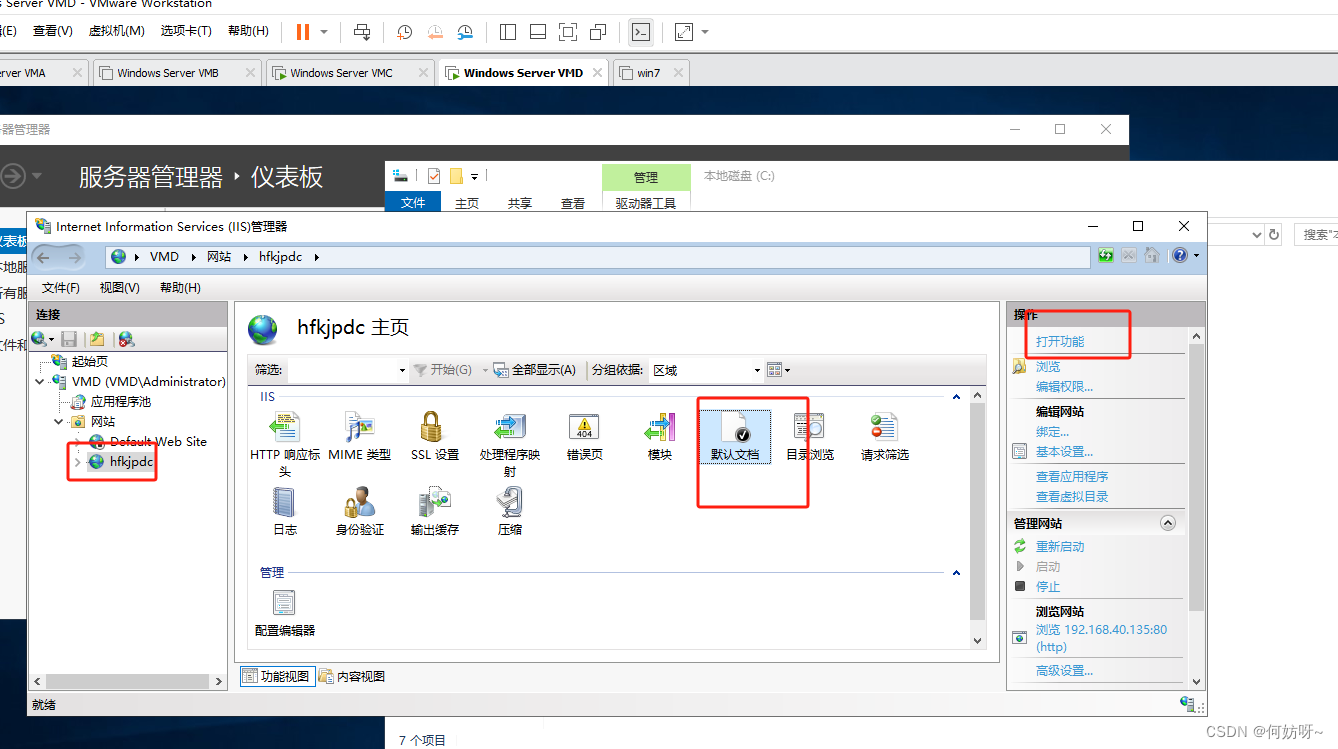Open the SSL 设置 padlock icon
This screenshot has width=1338, height=749.
[431, 428]
